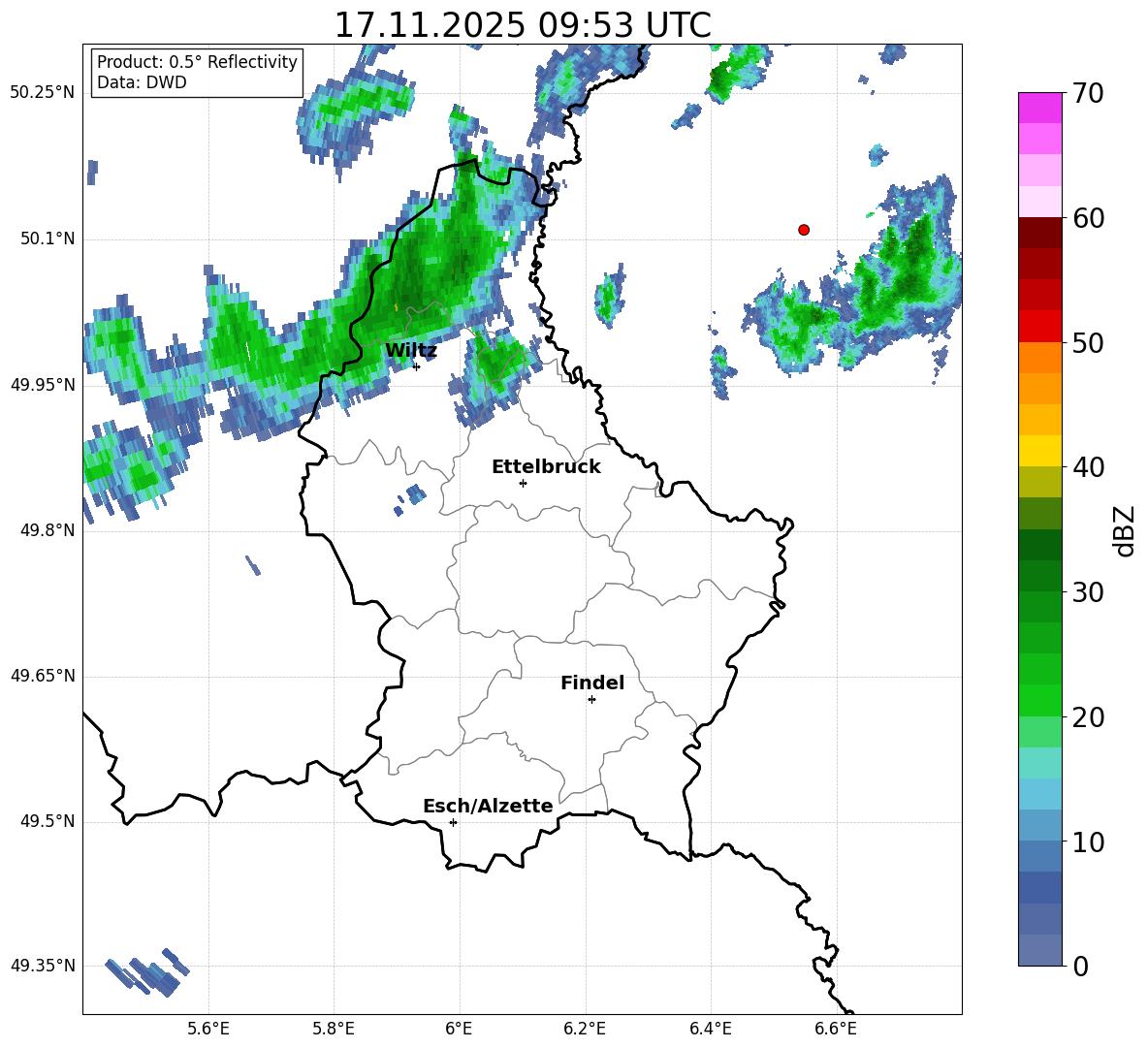The image size is (1148, 1048).
Task: Click the 6.6°E longitude label
Action: pyautogui.click(x=836, y=1029)
